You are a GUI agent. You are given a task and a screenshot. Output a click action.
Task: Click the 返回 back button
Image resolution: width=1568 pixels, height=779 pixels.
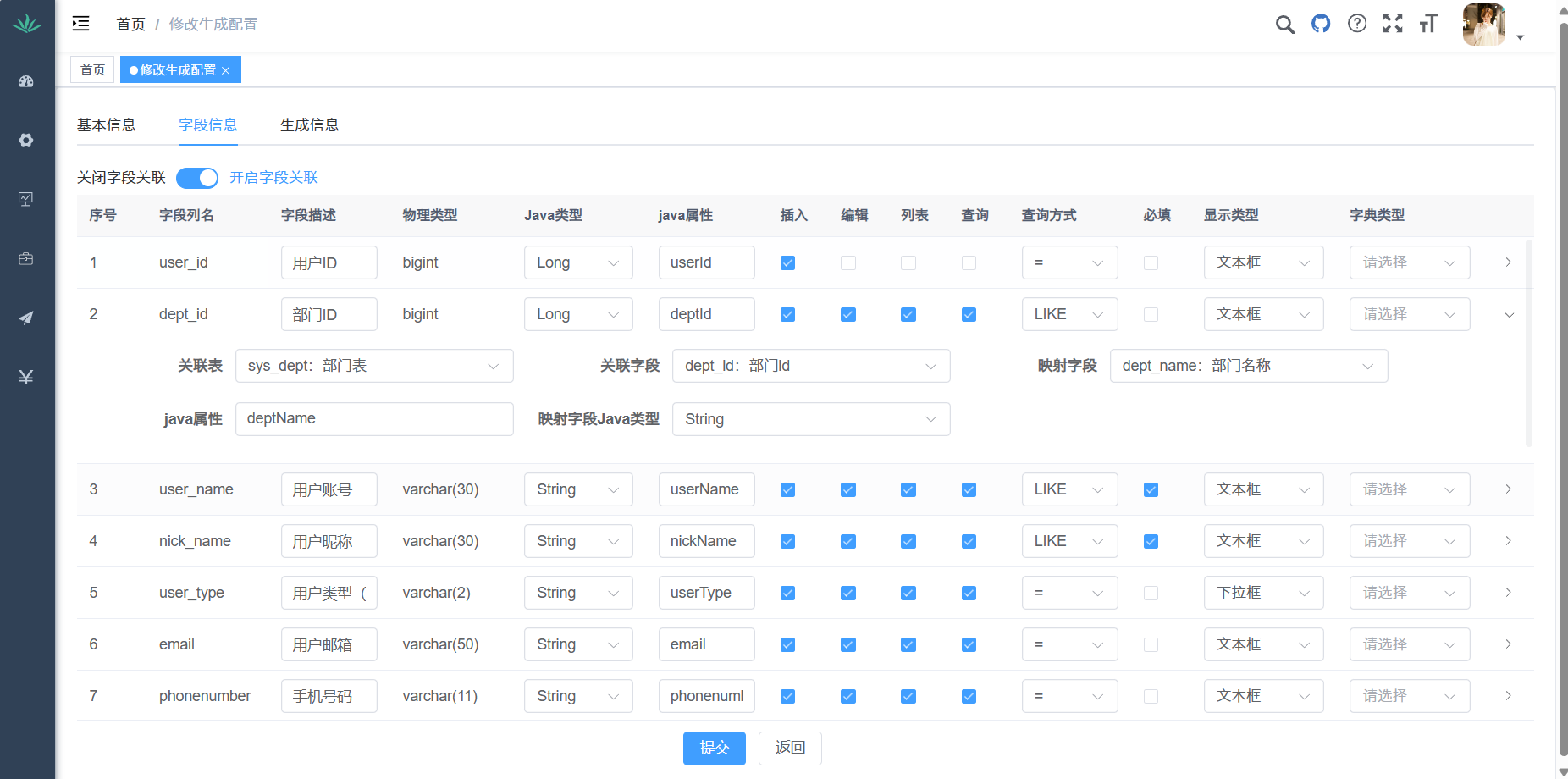coord(790,748)
